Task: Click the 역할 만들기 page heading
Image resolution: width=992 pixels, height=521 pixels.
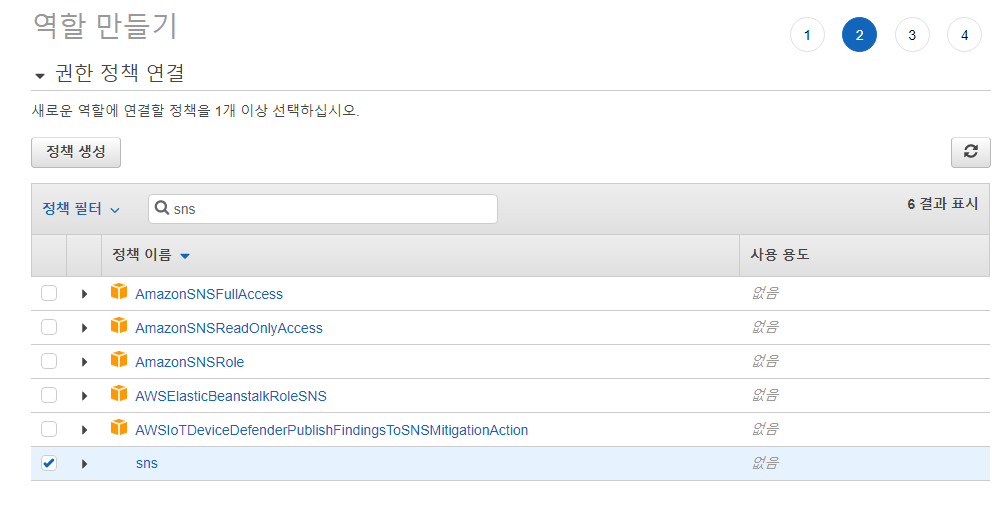Action: coord(105,26)
